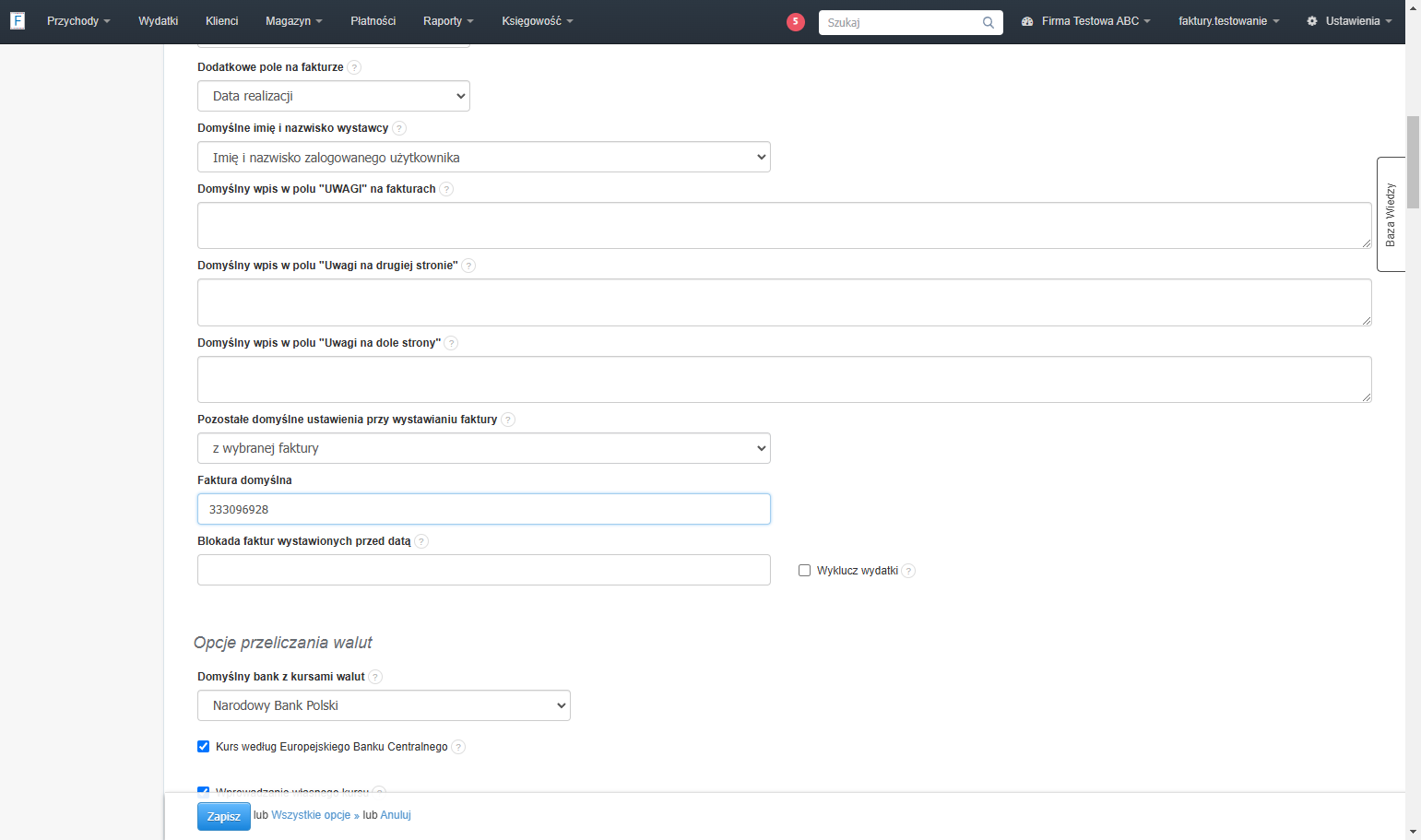Viewport: 1421px width, 840px height.
Task: Click help icon beside Blokada faktur wystawionych przed datą
Action: point(421,541)
